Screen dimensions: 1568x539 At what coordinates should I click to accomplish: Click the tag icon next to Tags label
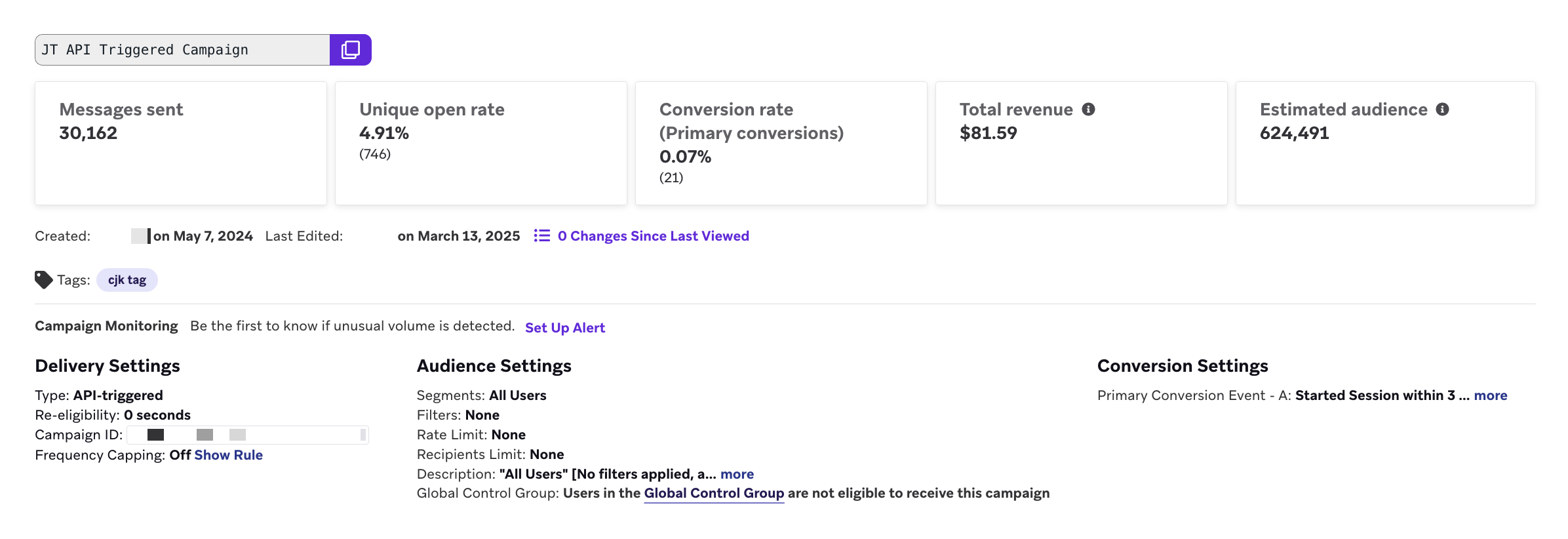click(43, 280)
